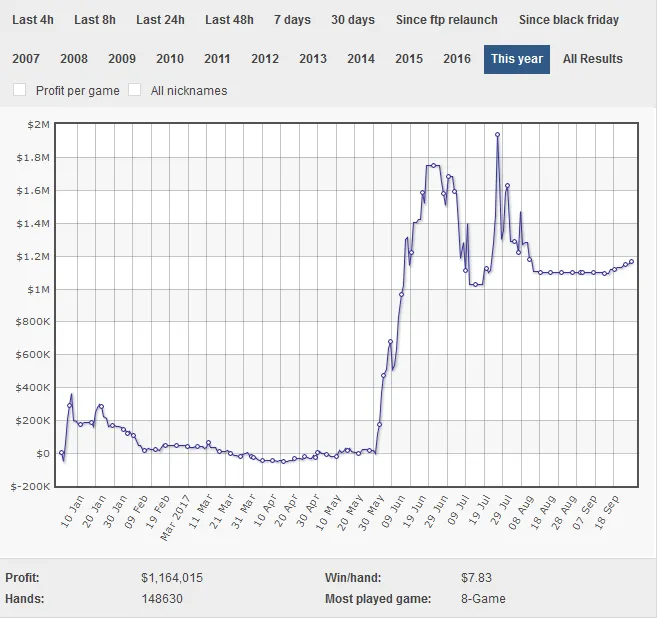Image resolution: width=657 pixels, height=618 pixels.
Task: Toggle the All nicknames checkbox
Action: (x=134, y=90)
